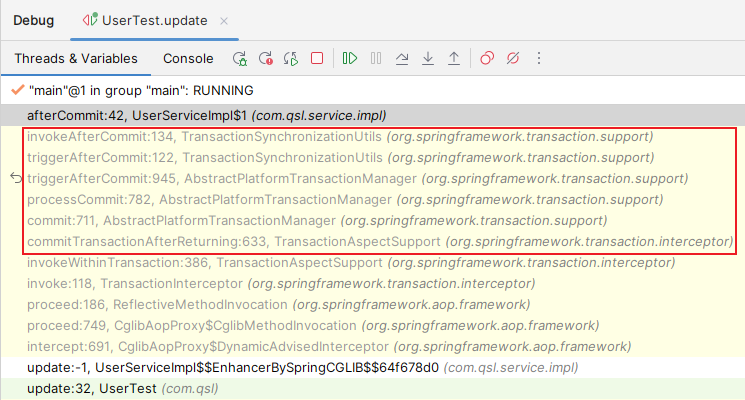The height and width of the screenshot is (400, 745).
Task: Toggle Mute Breakpoints
Action: [x=513, y=58]
